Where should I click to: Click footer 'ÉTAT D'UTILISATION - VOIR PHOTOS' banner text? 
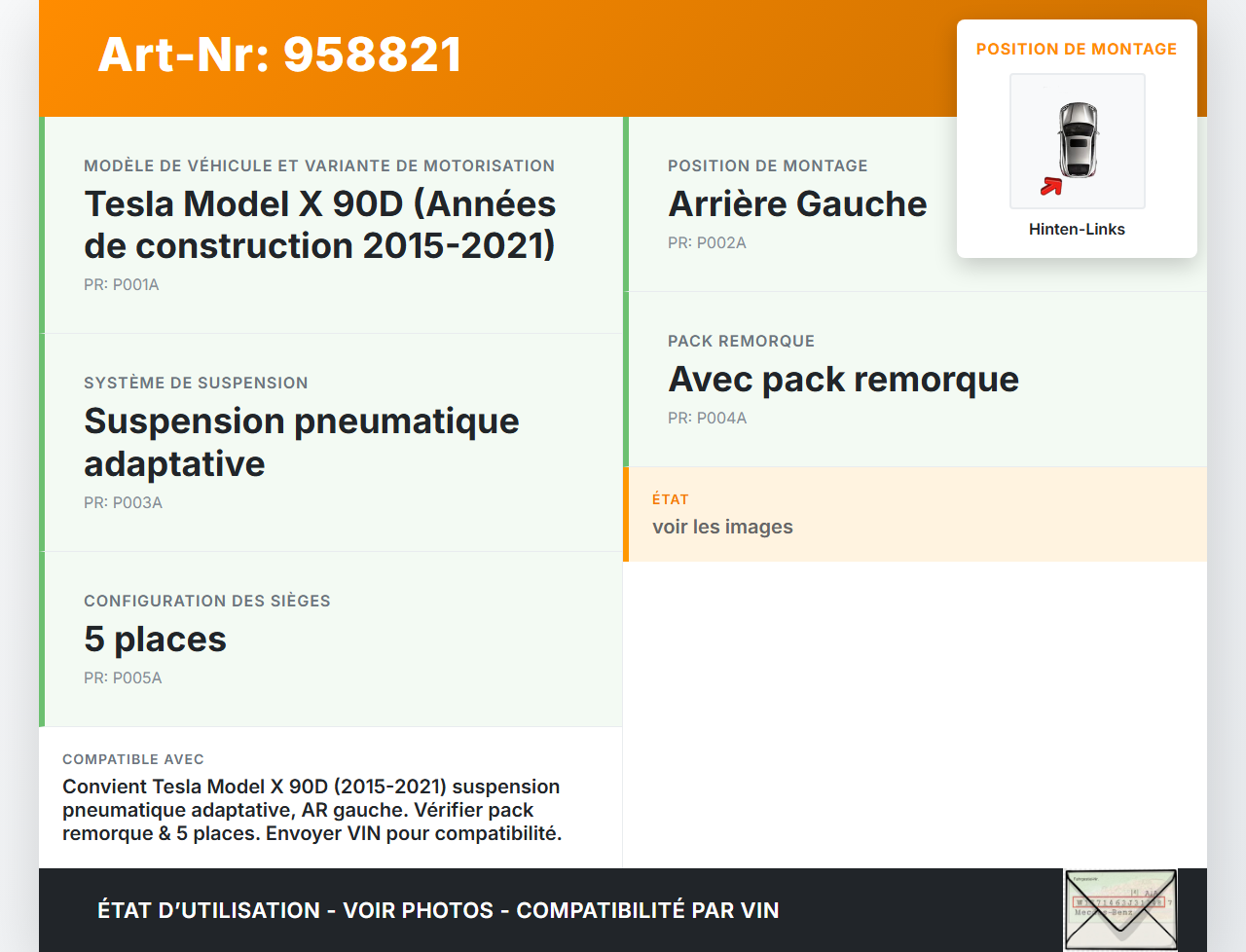pos(438,910)
